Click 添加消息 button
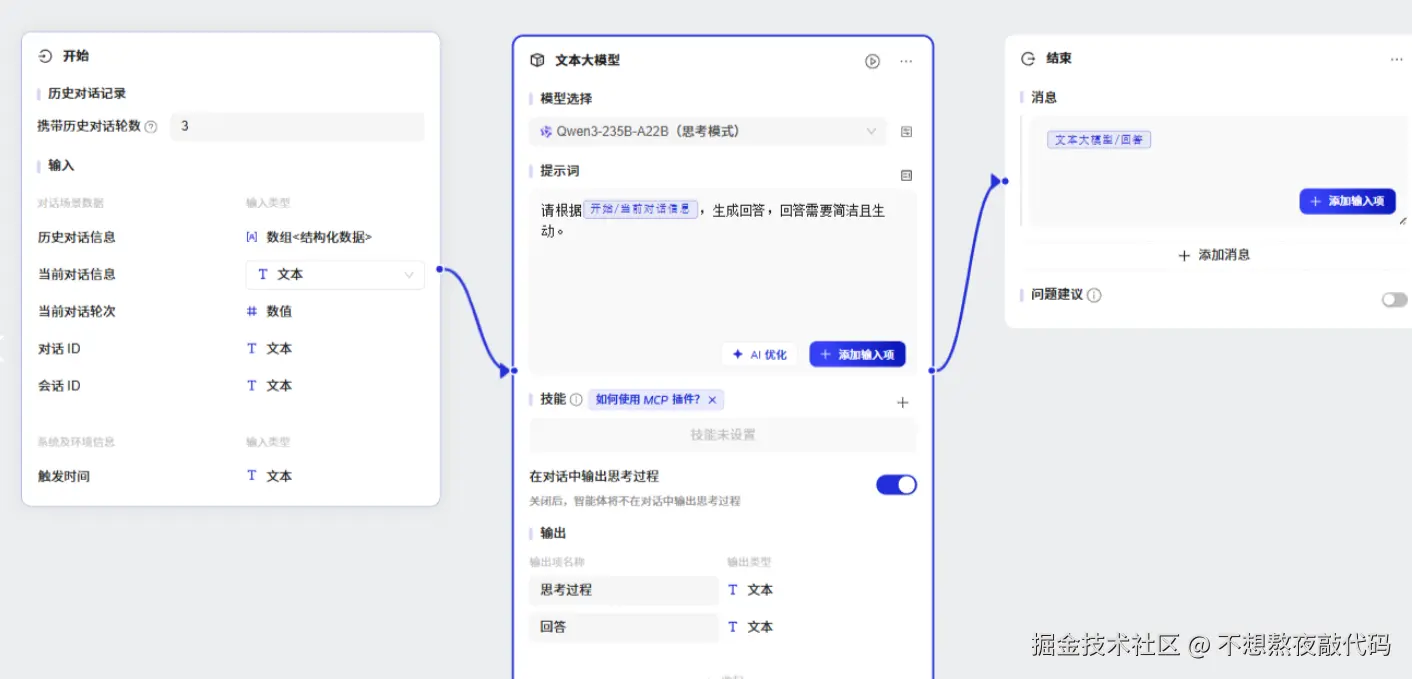The image size is (1412, 679). pos(1214,255)
